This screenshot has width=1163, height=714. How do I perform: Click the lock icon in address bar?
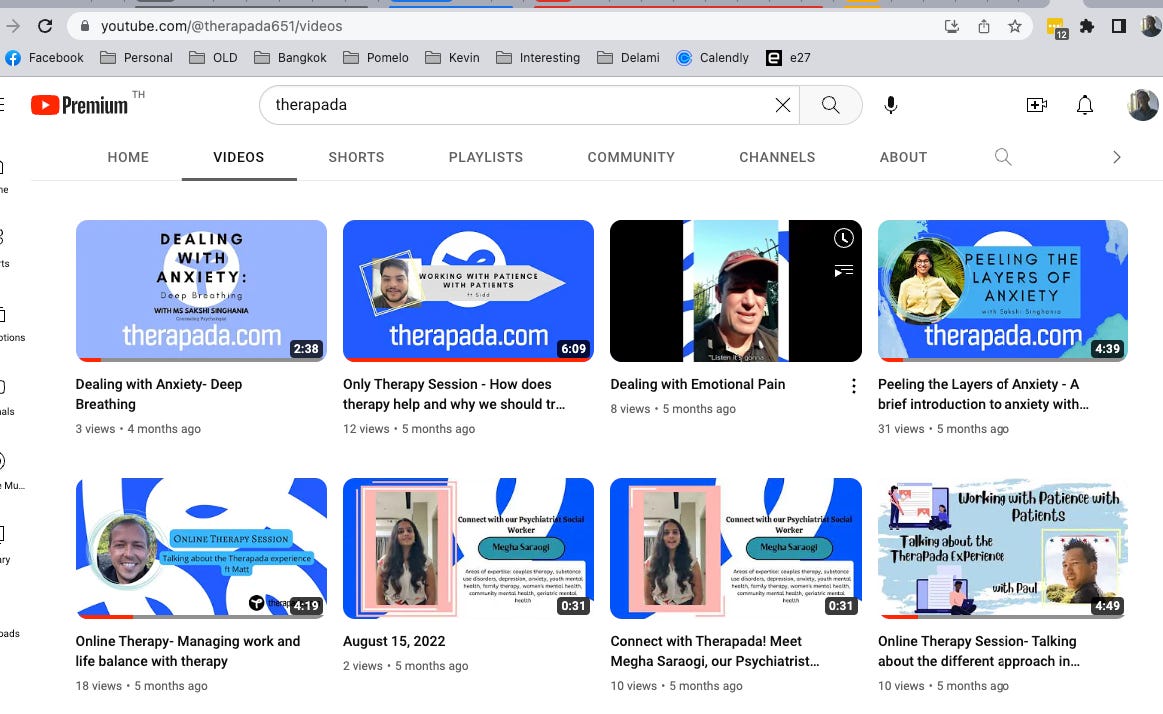click(85, 26)
